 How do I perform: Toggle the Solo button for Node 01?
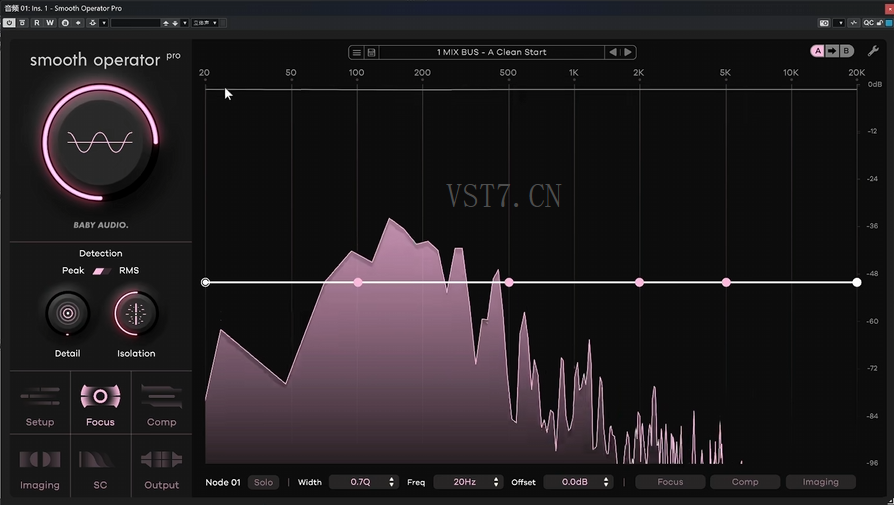263,482
